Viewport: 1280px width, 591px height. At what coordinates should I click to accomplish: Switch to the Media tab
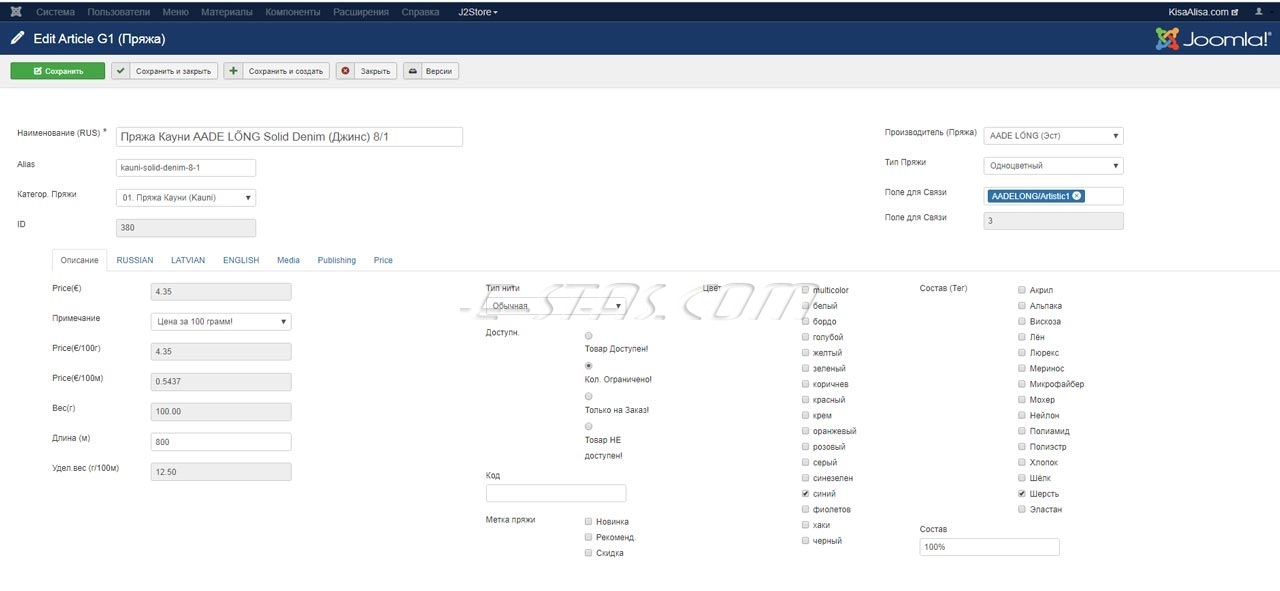pyautogui.click(x=288, y=260)
